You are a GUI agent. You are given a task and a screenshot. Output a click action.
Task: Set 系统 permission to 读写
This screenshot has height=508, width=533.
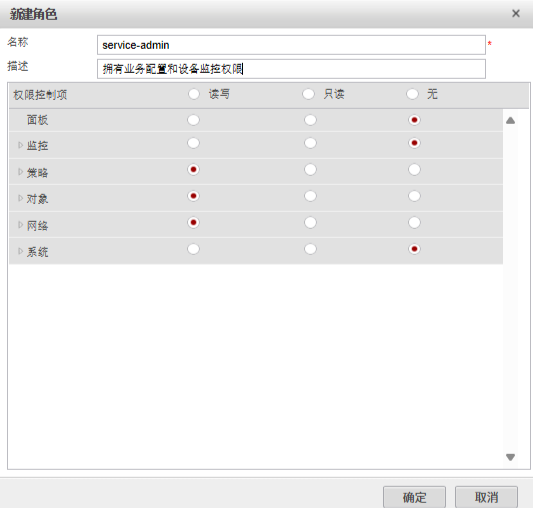tap(193, 249)
